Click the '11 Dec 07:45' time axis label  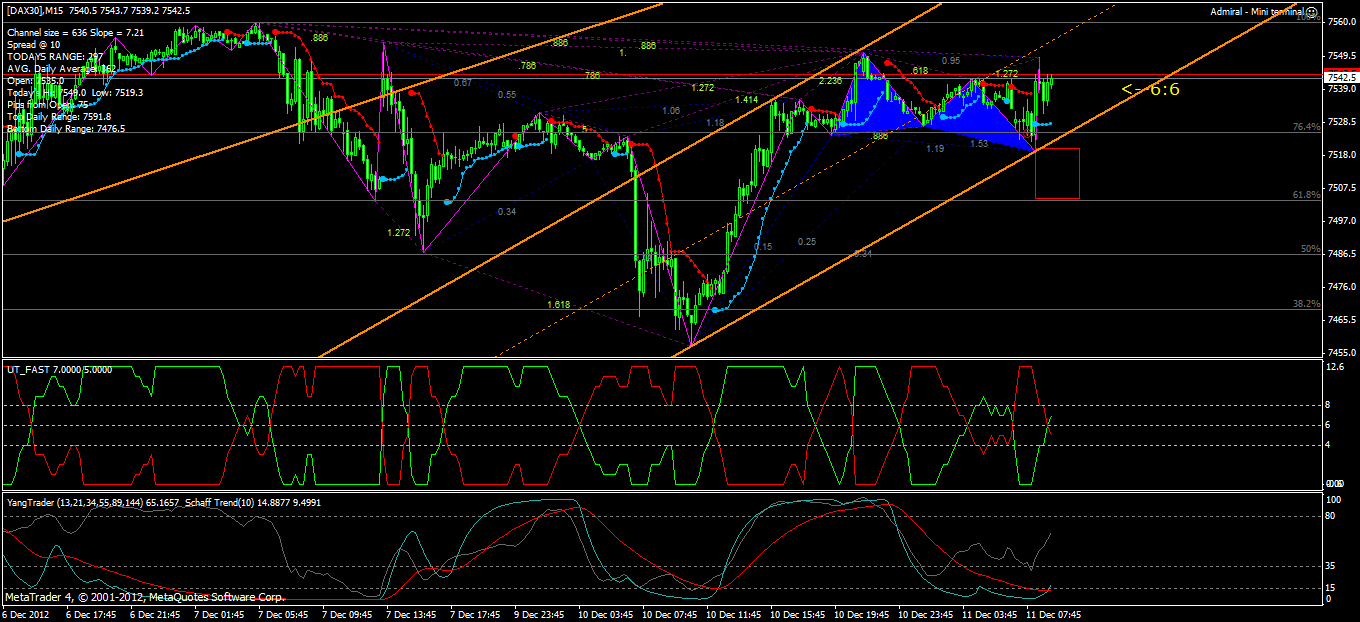click(1054, 614)
